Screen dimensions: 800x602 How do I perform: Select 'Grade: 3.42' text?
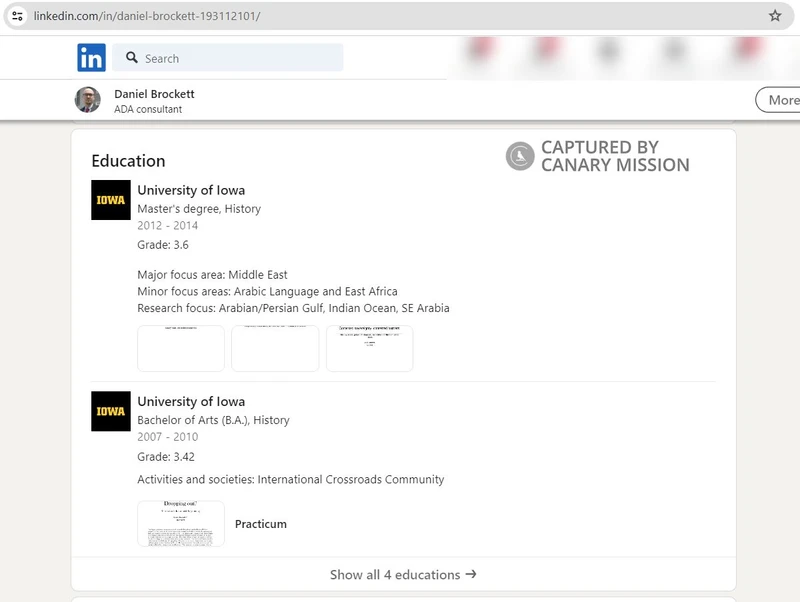(166, 457)
